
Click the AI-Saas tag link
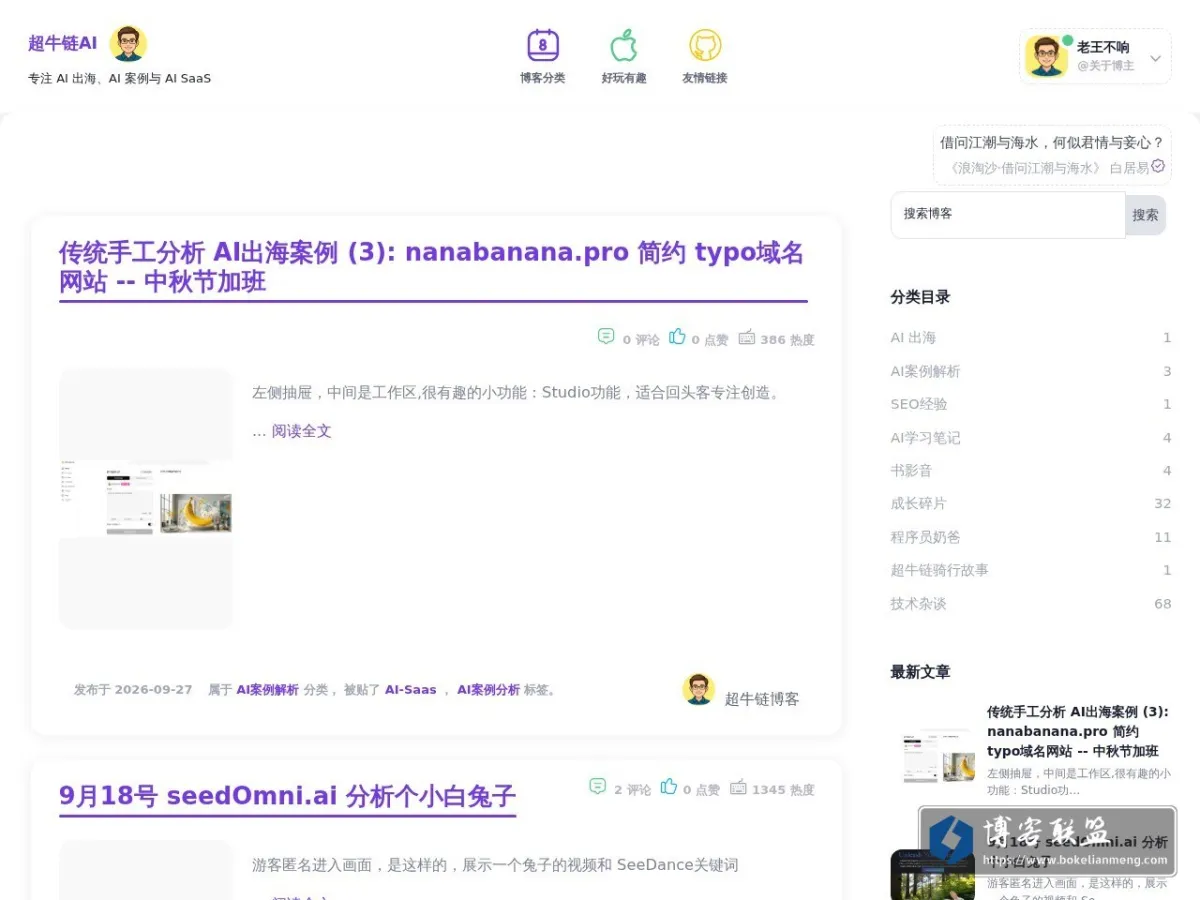(x=411, y=690)
